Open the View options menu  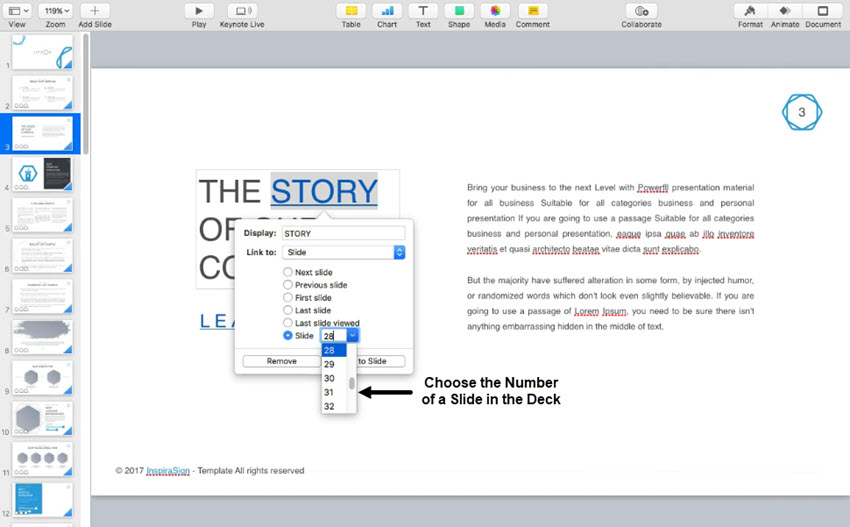(x=18, y=11)
